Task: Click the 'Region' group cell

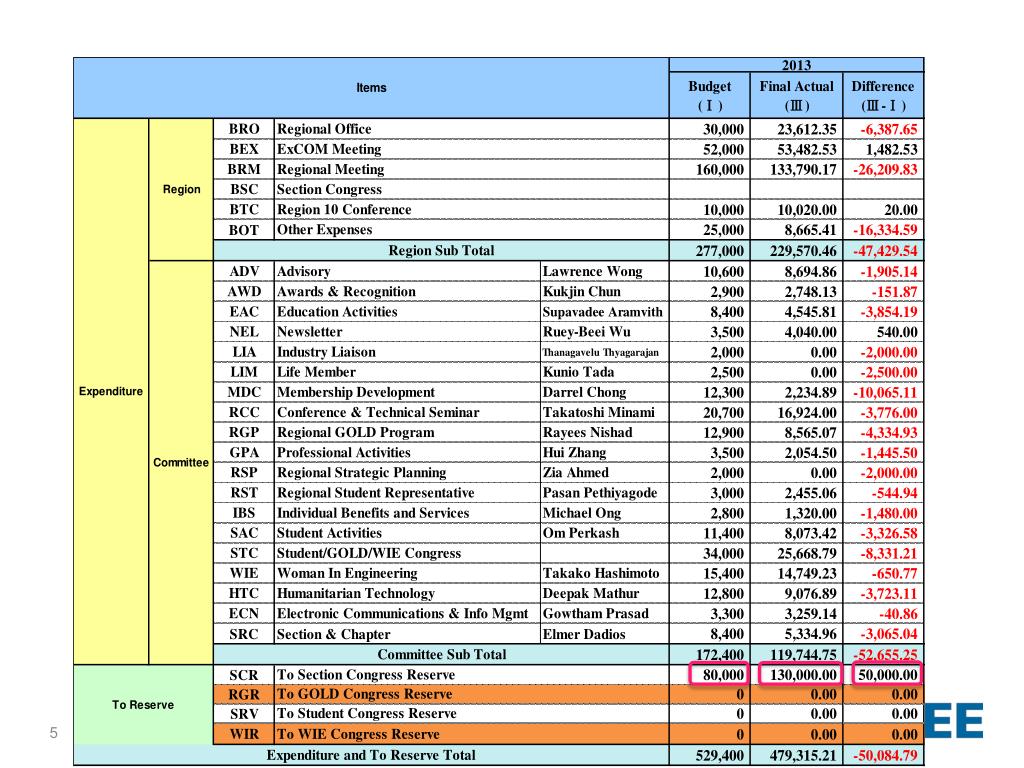Action: 182,189
